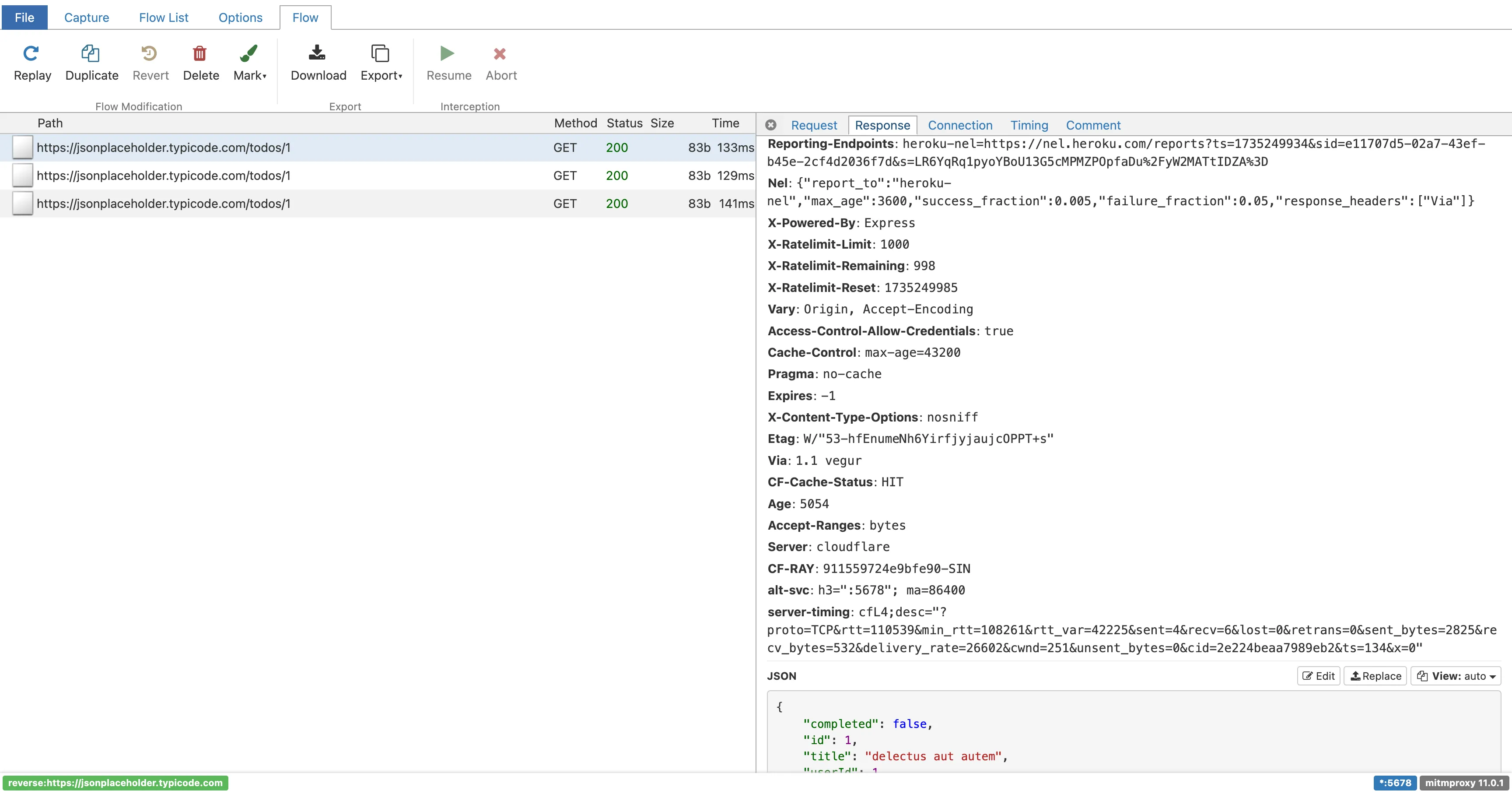Click the Replay icon
Screen dimensions: 1512x794
[x=31, y=53]
